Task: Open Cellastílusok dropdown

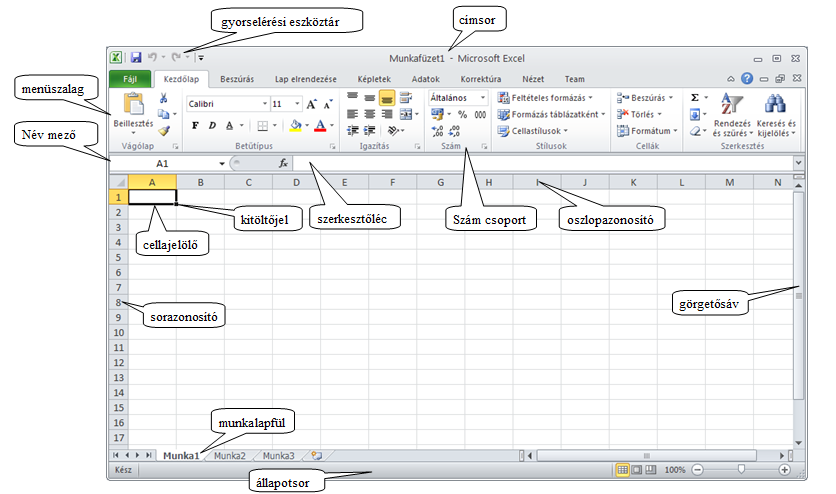Action: click(x=533, y=131)
